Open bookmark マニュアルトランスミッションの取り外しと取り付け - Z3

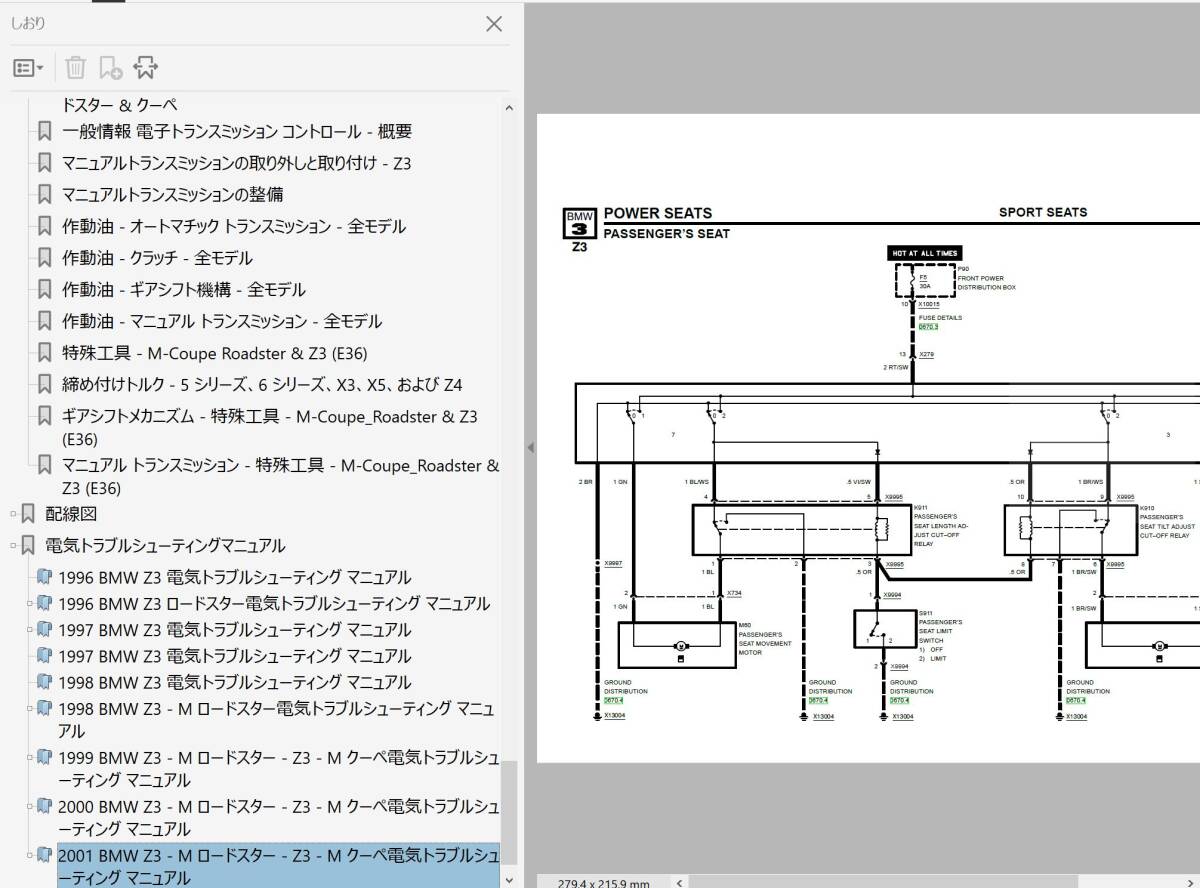pos(237,163)
